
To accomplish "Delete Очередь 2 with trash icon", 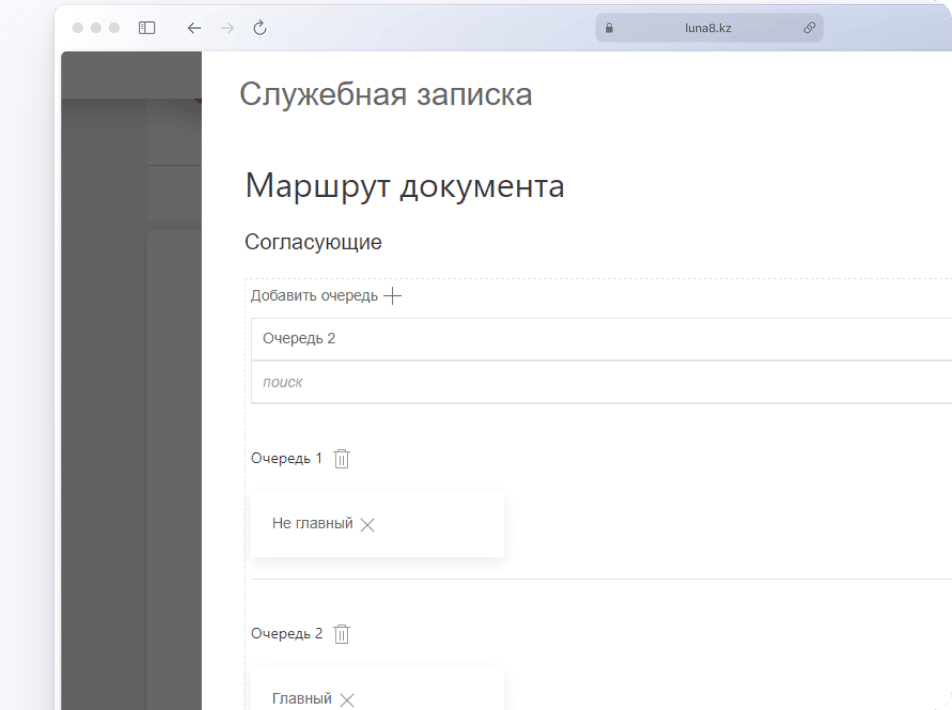I will (x=342, y=634).
